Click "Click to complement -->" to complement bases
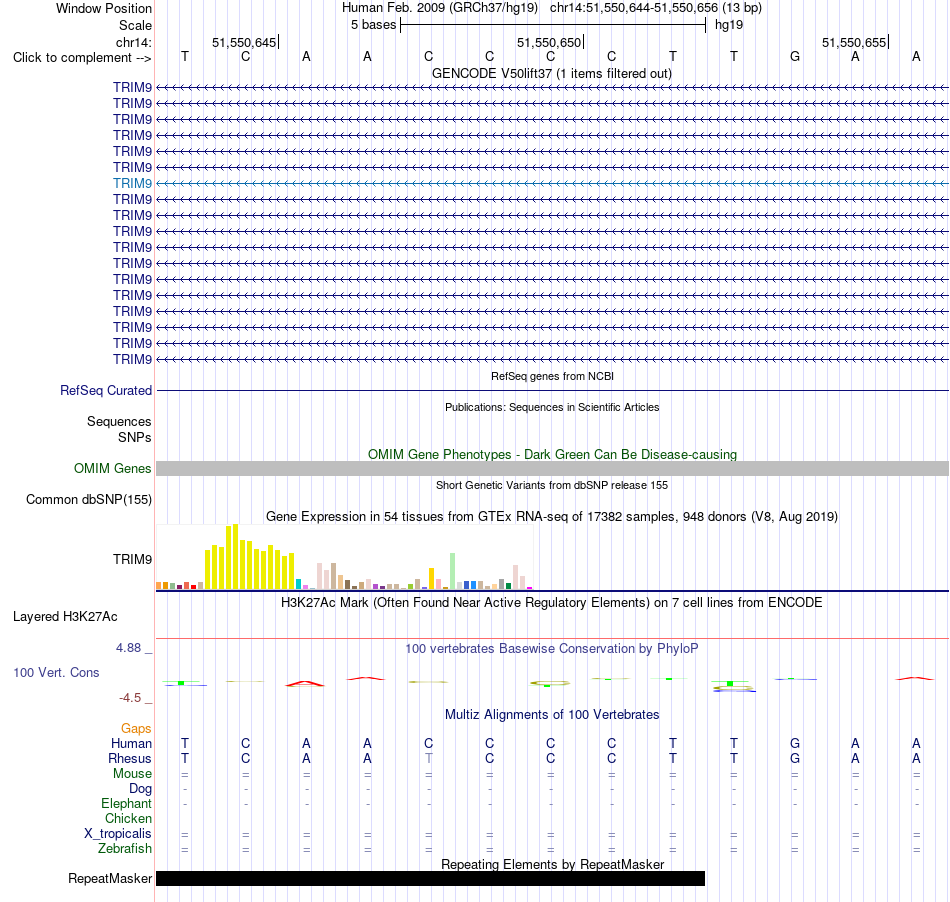This screenshot has width=950, height=902. [82, 58]
